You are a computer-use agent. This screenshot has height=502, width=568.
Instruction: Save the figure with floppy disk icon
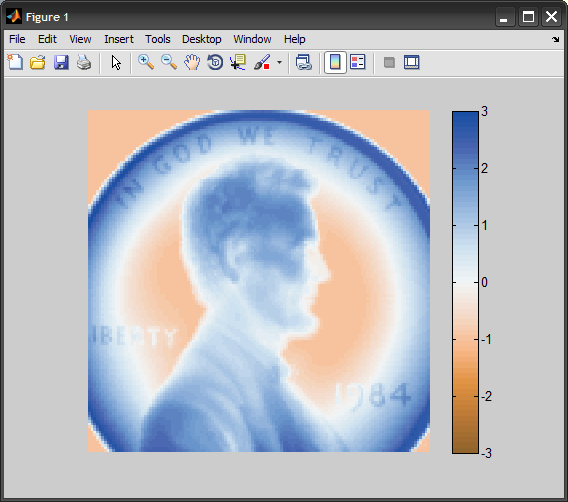click(x=61, y=62)
